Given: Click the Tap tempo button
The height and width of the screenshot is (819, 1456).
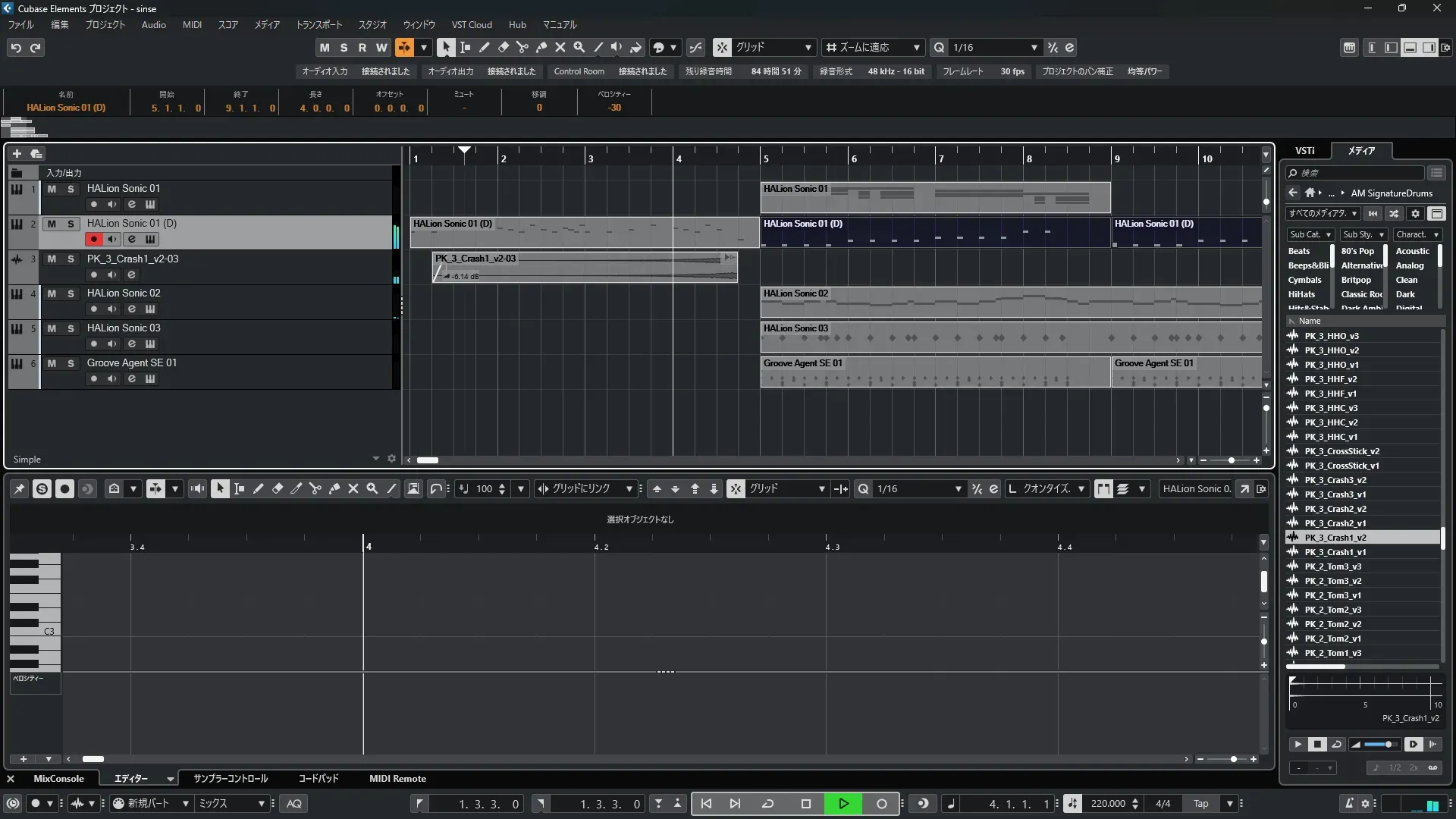Looking at the screenshot, I should (x=1200, y=804).
